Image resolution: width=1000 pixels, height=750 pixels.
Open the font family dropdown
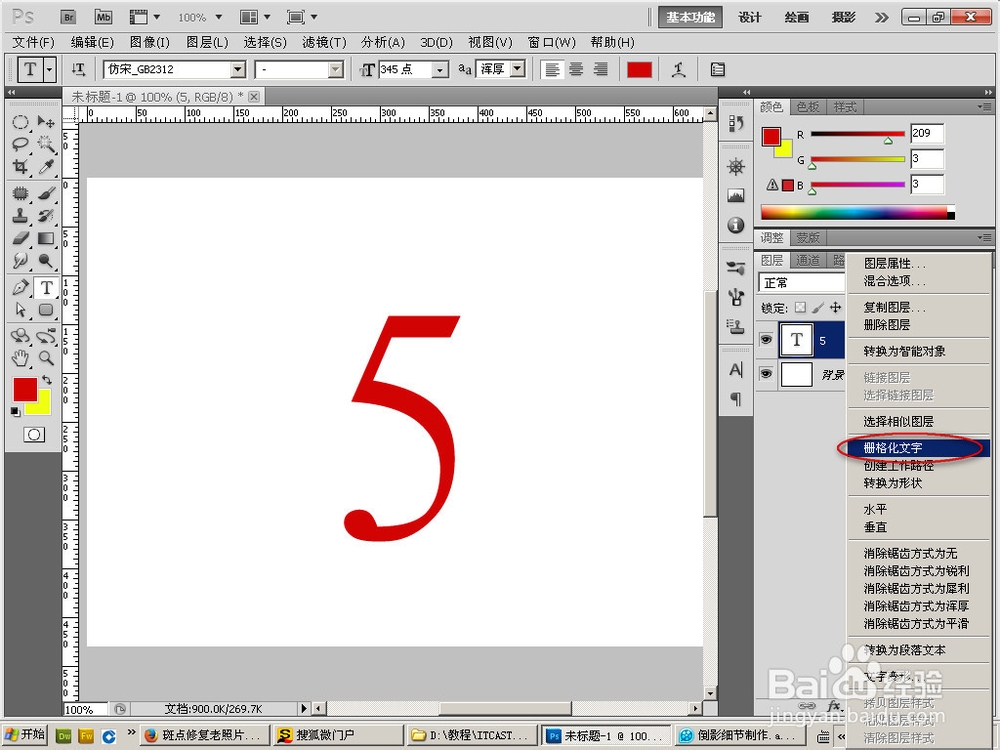tap(238, 69)
